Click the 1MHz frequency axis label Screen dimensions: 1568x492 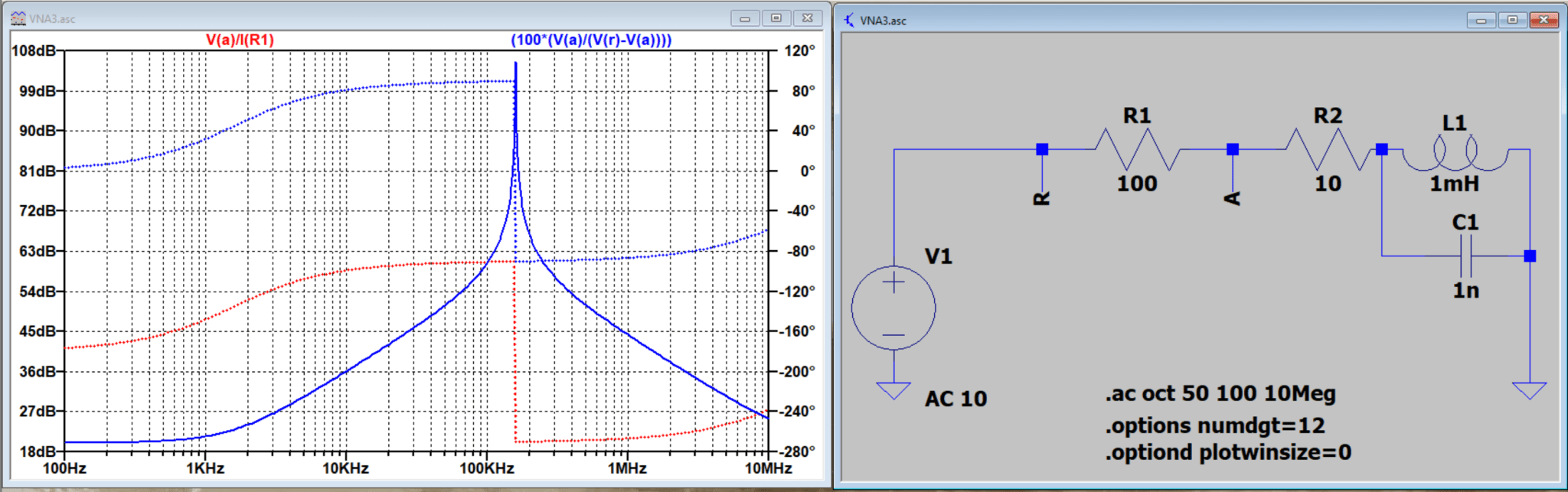627,468
